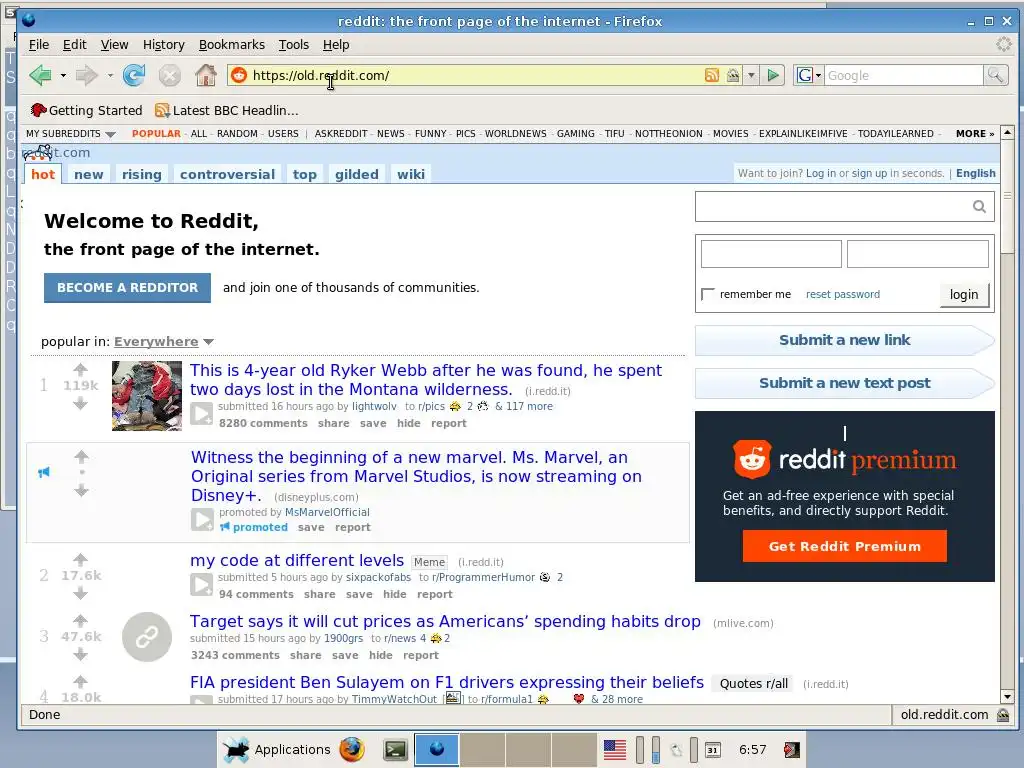
Task: Click the US flag keyboard layout icon
Action: [x=615, y=750]
